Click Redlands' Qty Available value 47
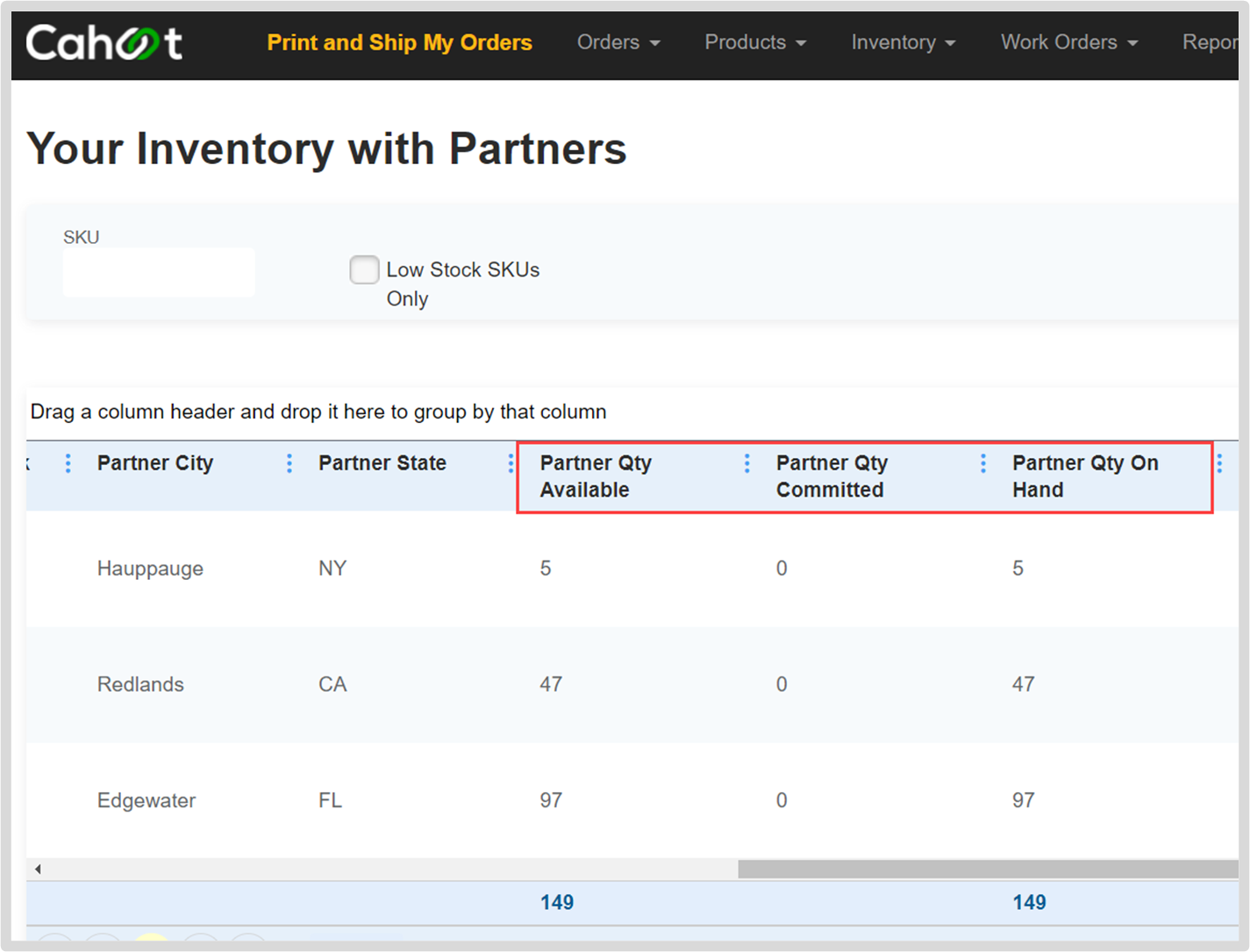The height and width of the screenshot is (952, 1250). coord(551,684)
